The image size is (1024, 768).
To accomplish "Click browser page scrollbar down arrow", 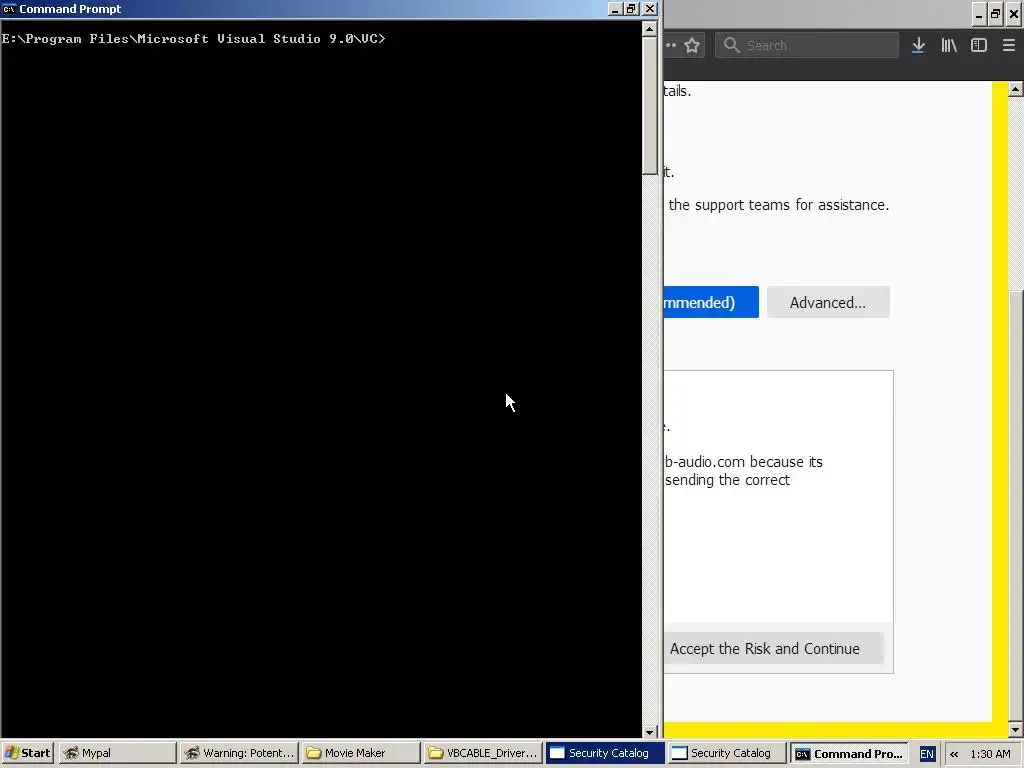I will pos(1016,729).
